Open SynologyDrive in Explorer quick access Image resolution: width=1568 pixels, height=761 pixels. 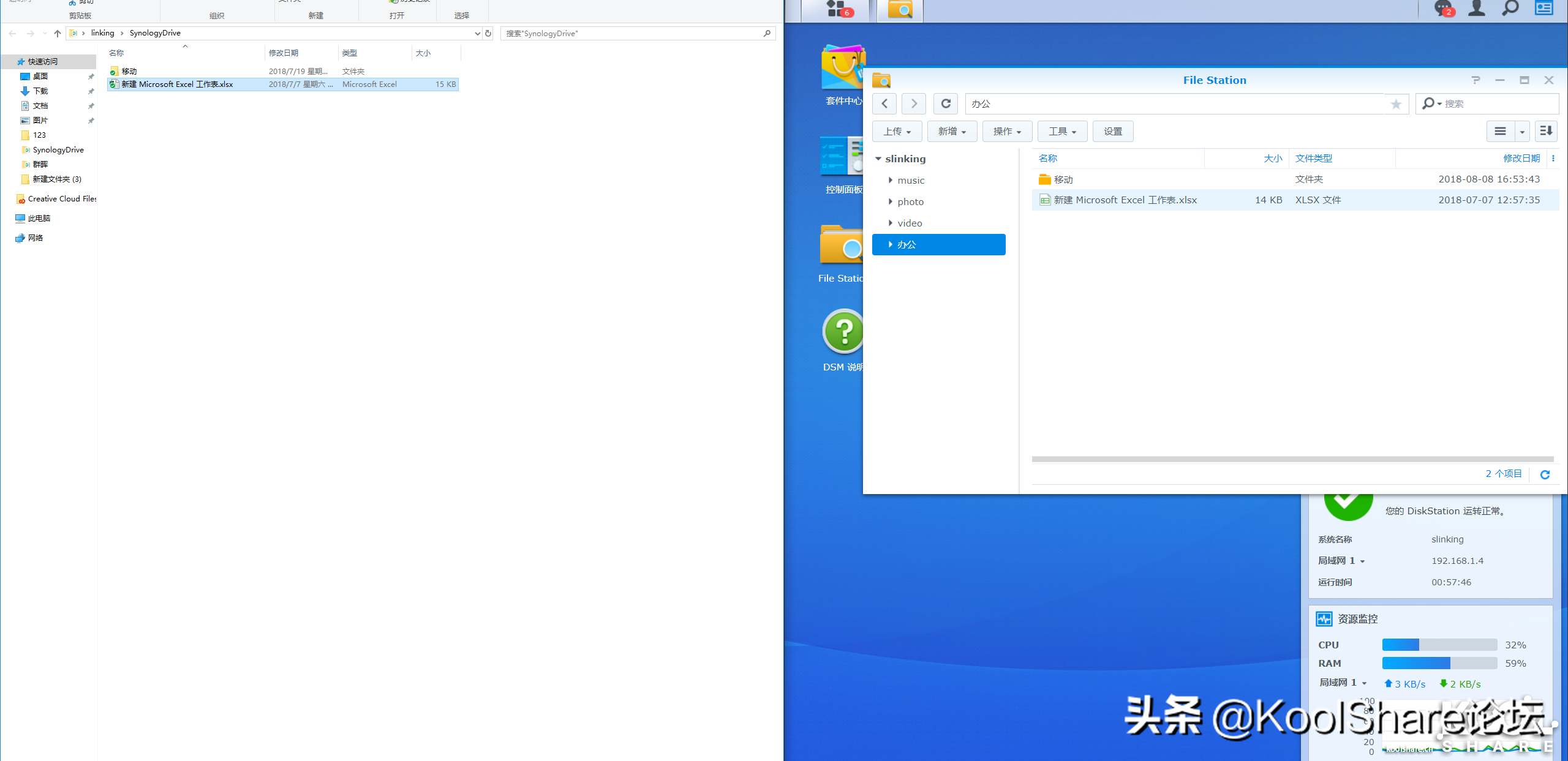[x=58, y=150]
